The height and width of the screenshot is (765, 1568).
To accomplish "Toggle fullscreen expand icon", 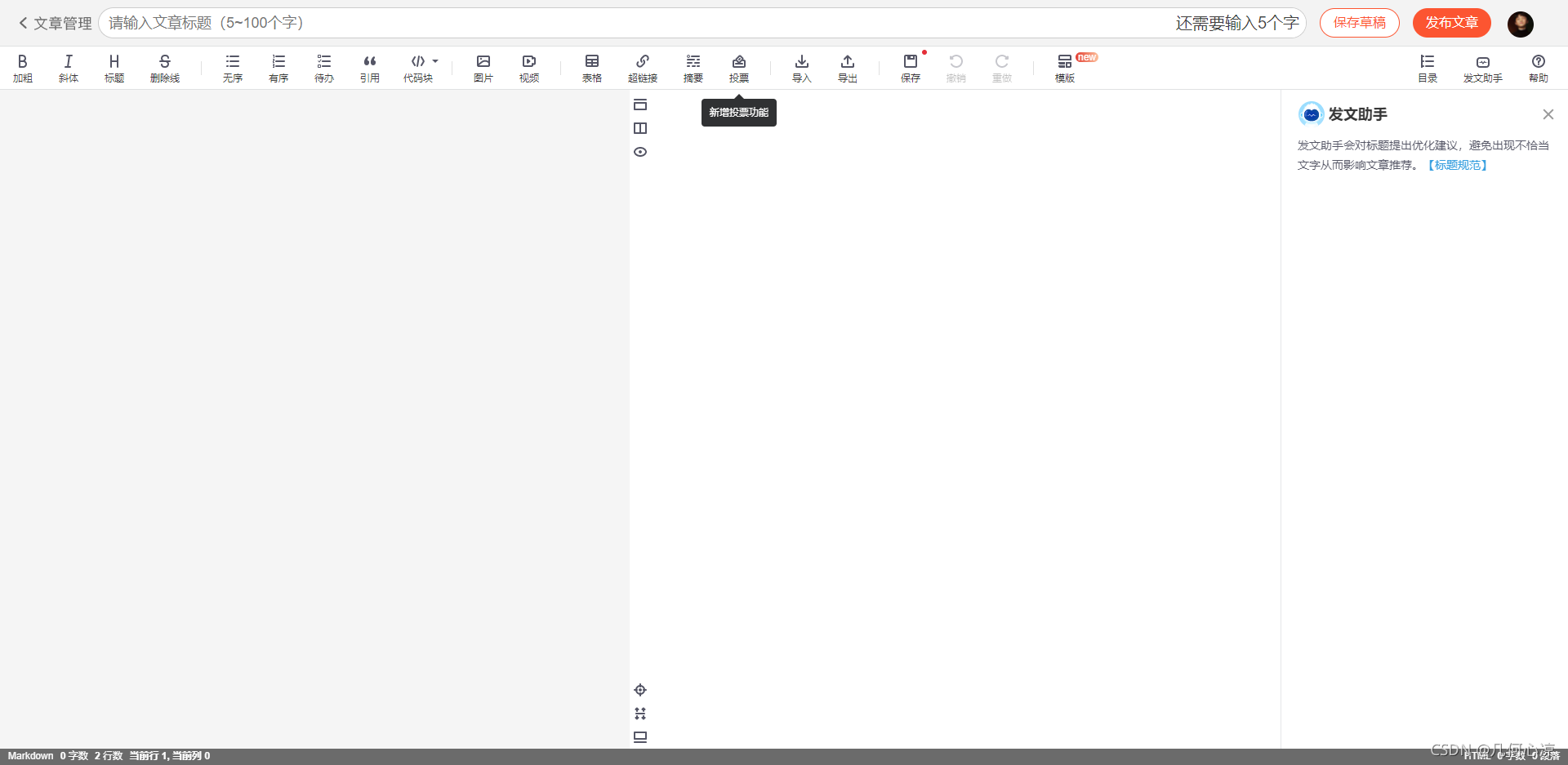I will pyautogui.click(x=640, y=714).
